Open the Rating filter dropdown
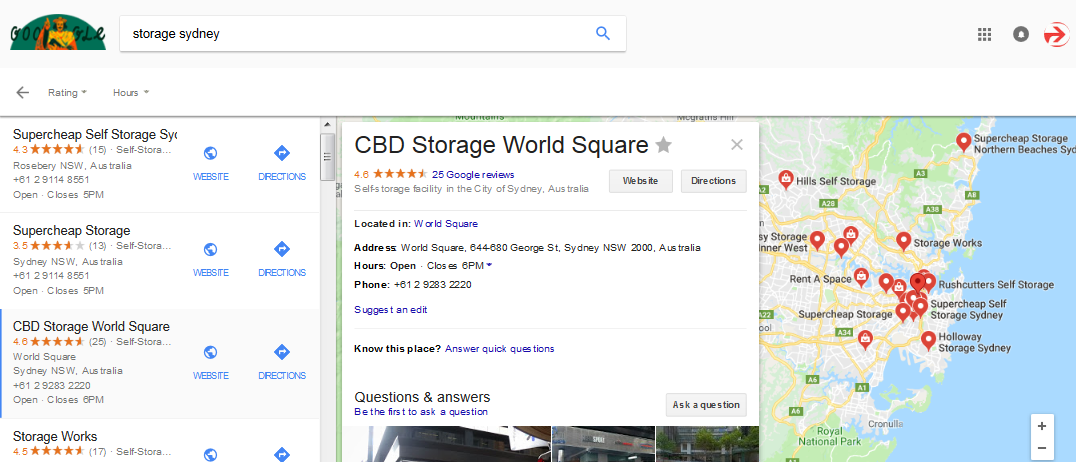 (x=67, y=93)
